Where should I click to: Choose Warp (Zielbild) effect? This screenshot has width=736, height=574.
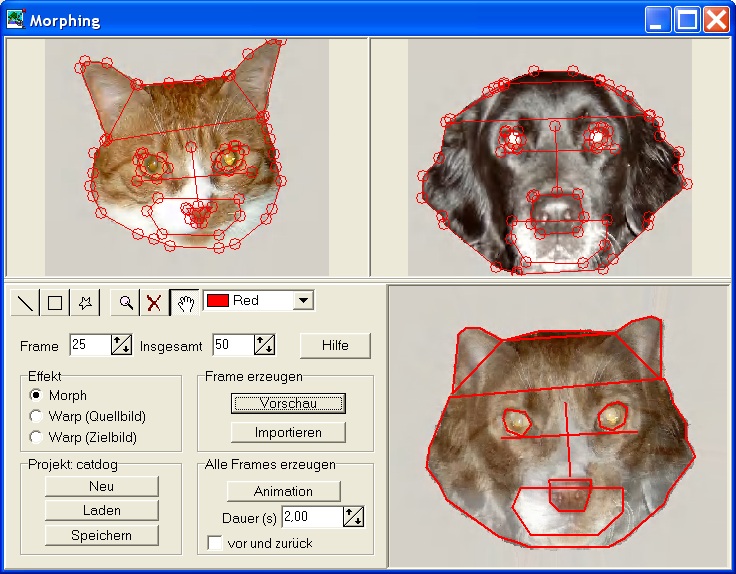coord(36,437)
